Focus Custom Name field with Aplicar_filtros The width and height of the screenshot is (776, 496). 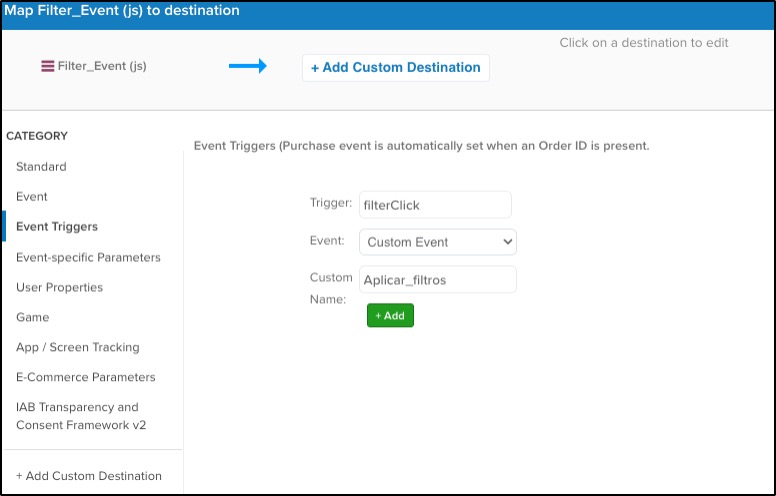(x=437, y=279)
